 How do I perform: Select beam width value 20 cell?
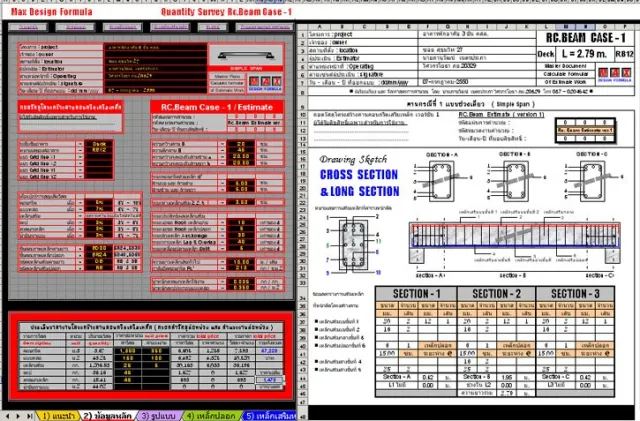point(241,144)
